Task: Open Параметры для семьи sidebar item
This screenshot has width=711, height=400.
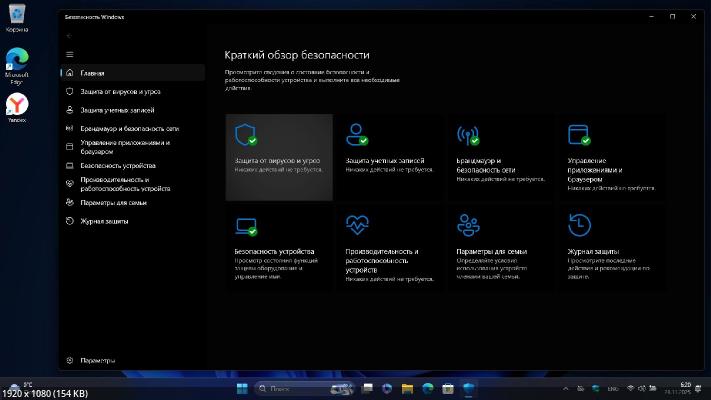Action: pos(115,202)
